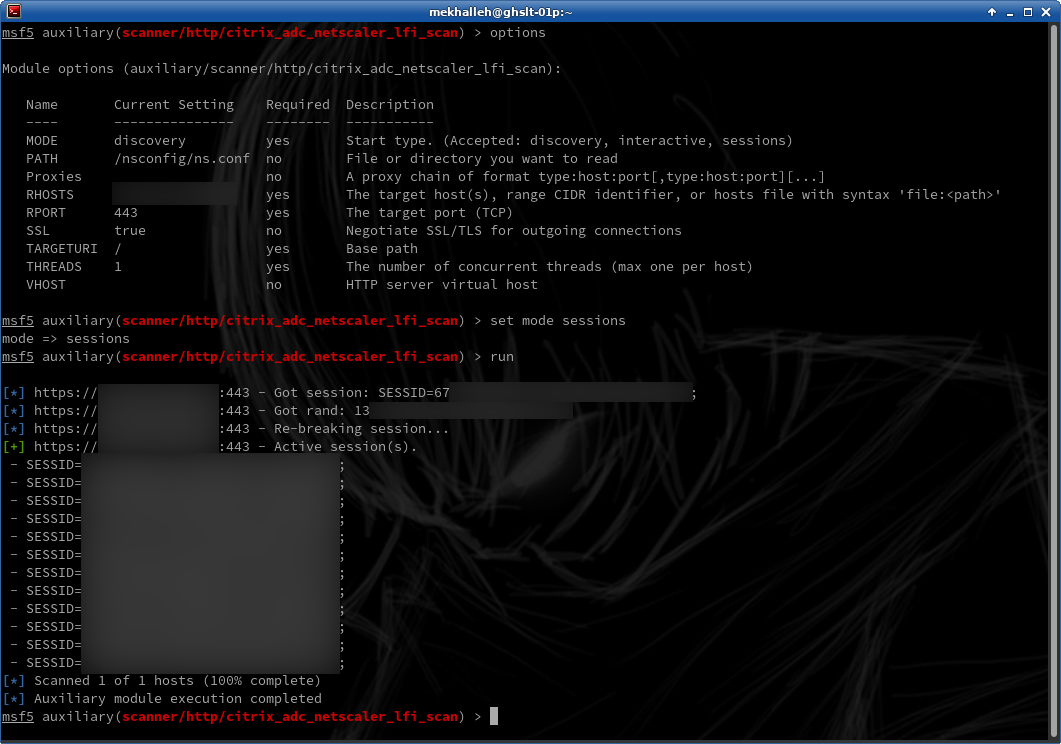Click the 'options' command on the first line
Screen dimensions: 1061x744
pos(518,32)
